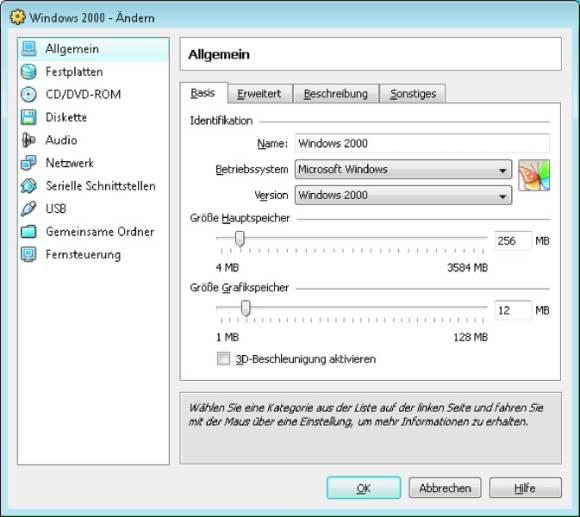Select Diskette label in the category list
The width and height of the screenshot is (580, 517).
(x=66, y=117)
